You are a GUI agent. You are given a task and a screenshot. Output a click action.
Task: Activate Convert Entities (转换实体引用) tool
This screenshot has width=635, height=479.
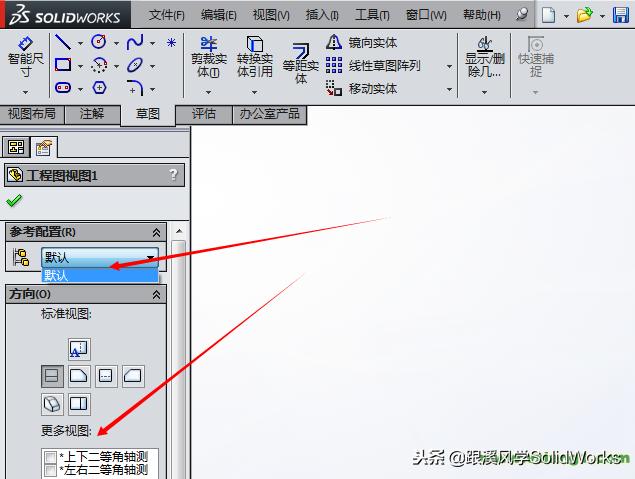tap(254, 57)
